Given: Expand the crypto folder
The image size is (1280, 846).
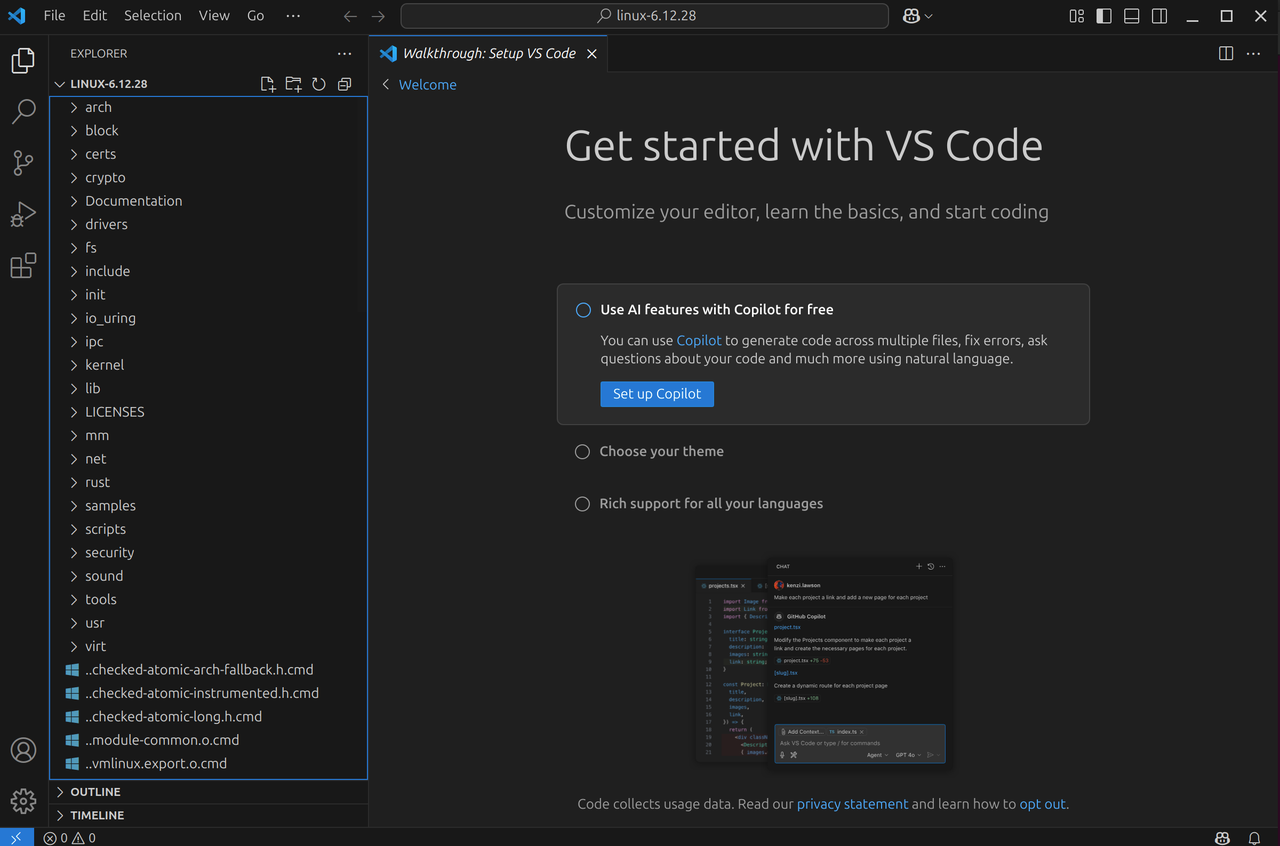Looking at the screenshot, I should click(208, 177).
